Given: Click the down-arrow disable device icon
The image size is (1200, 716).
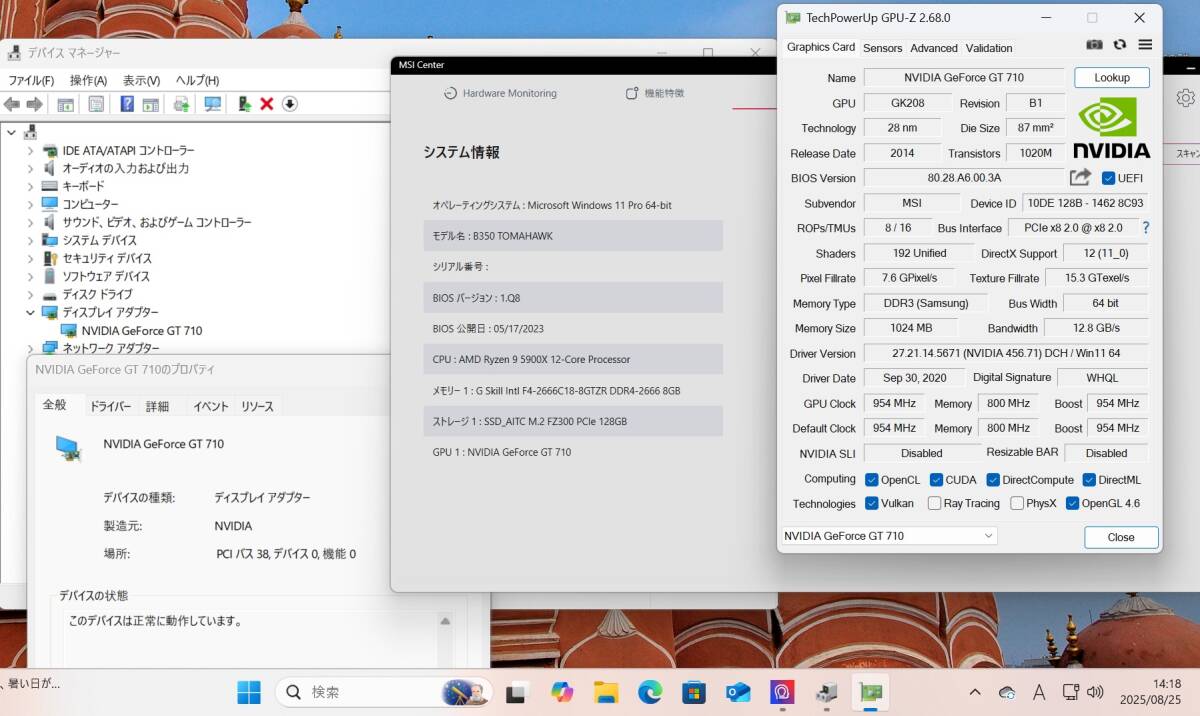Looking at the screenshot, I should [290, 104].
